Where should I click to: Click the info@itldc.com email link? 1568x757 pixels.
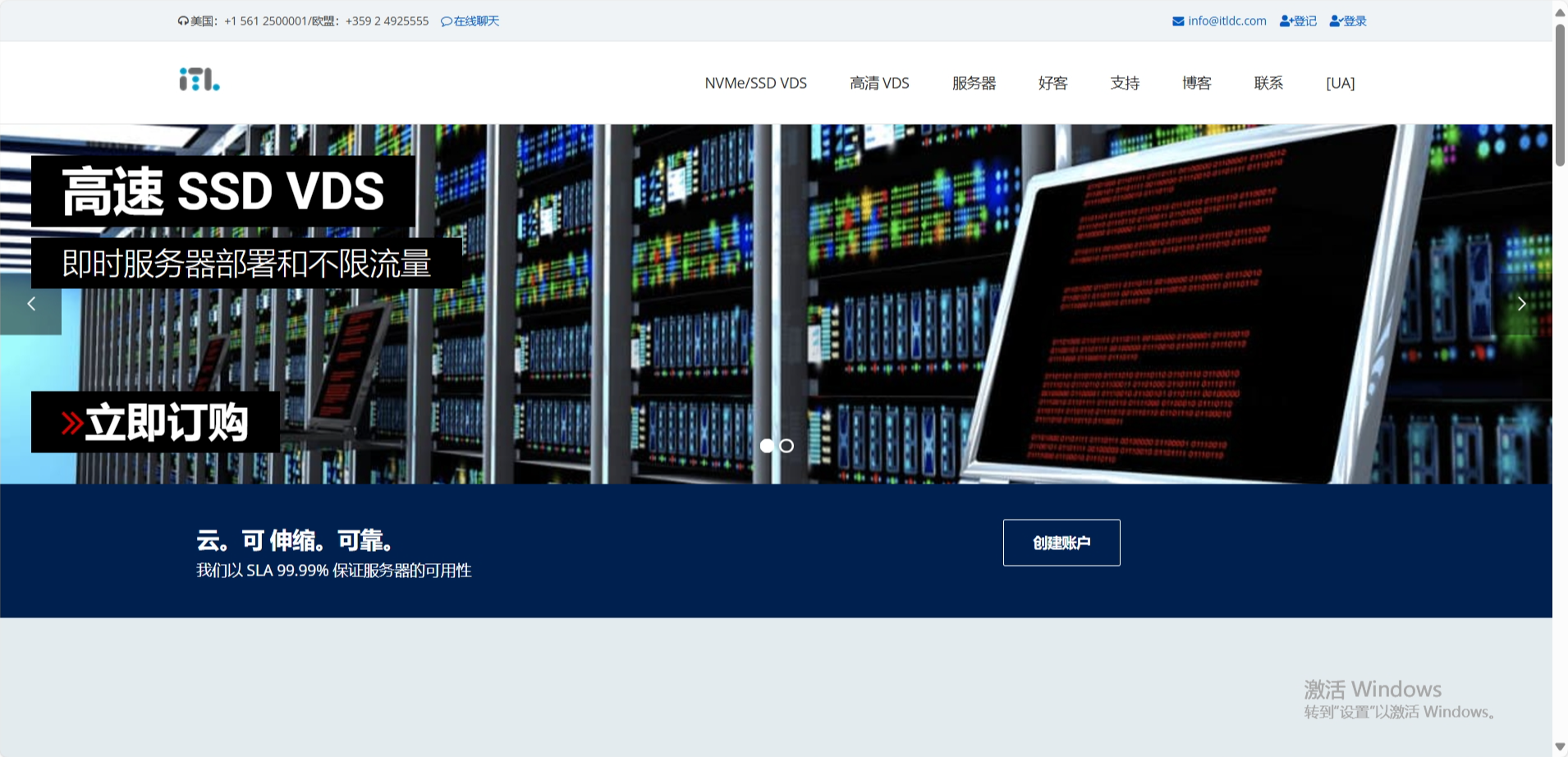(x=1226, y=21)
